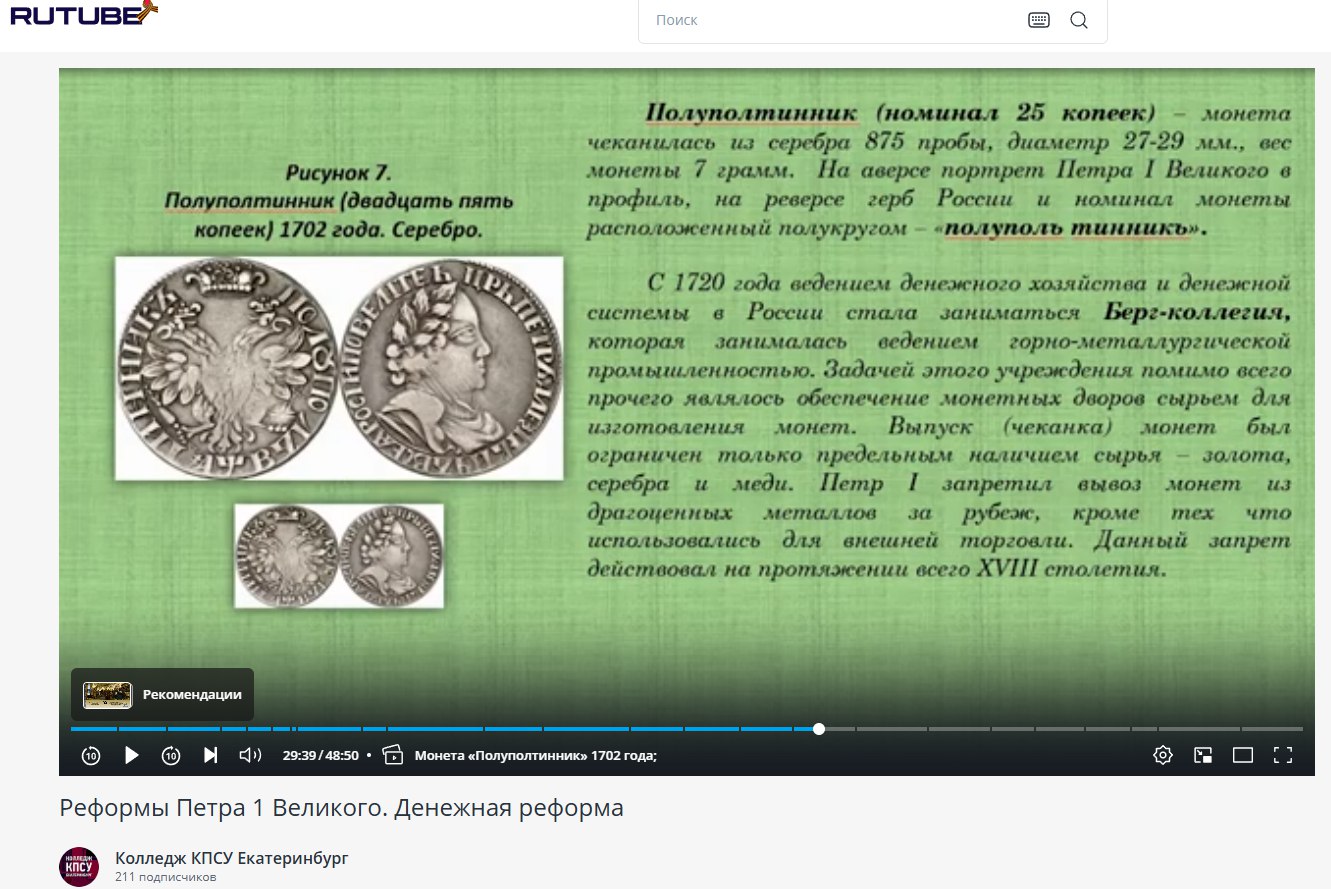Open the virtual keyboard in search
This screenshot has width=1331, height=889.
1039,20
